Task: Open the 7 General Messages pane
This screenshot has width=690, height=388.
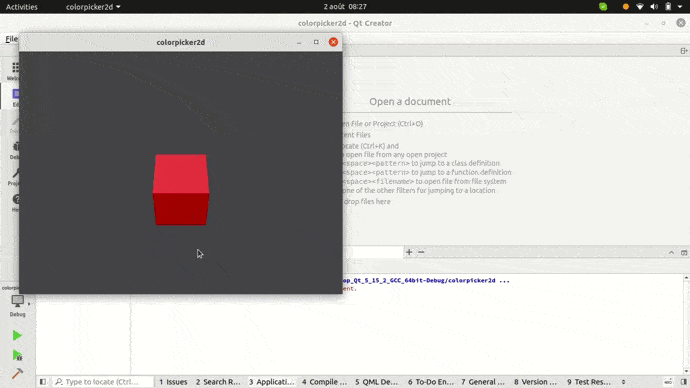Action: pos(483,382)
